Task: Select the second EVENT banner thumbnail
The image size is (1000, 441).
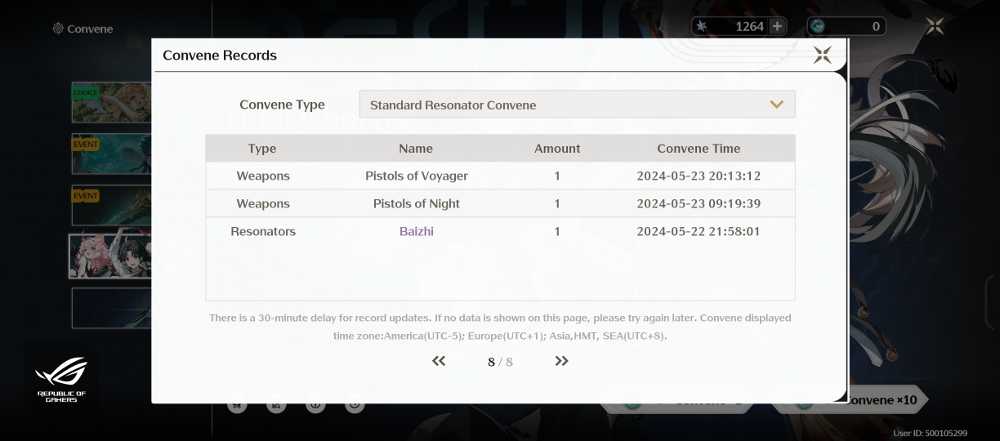Action: pyautogui.click(x=111, y=154)
